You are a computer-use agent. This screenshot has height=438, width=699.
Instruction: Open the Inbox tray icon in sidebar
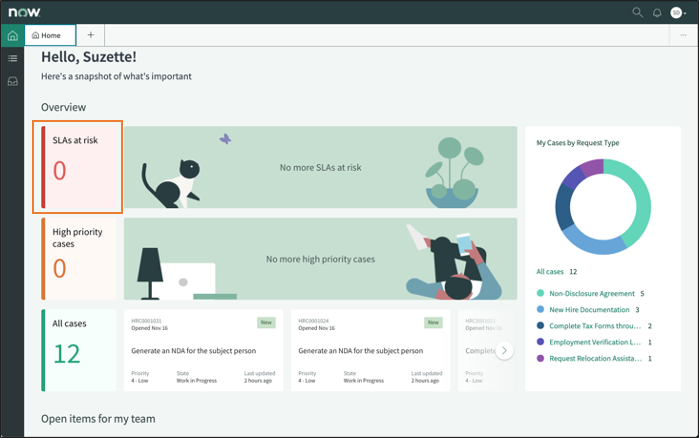[x=12, y=81]
